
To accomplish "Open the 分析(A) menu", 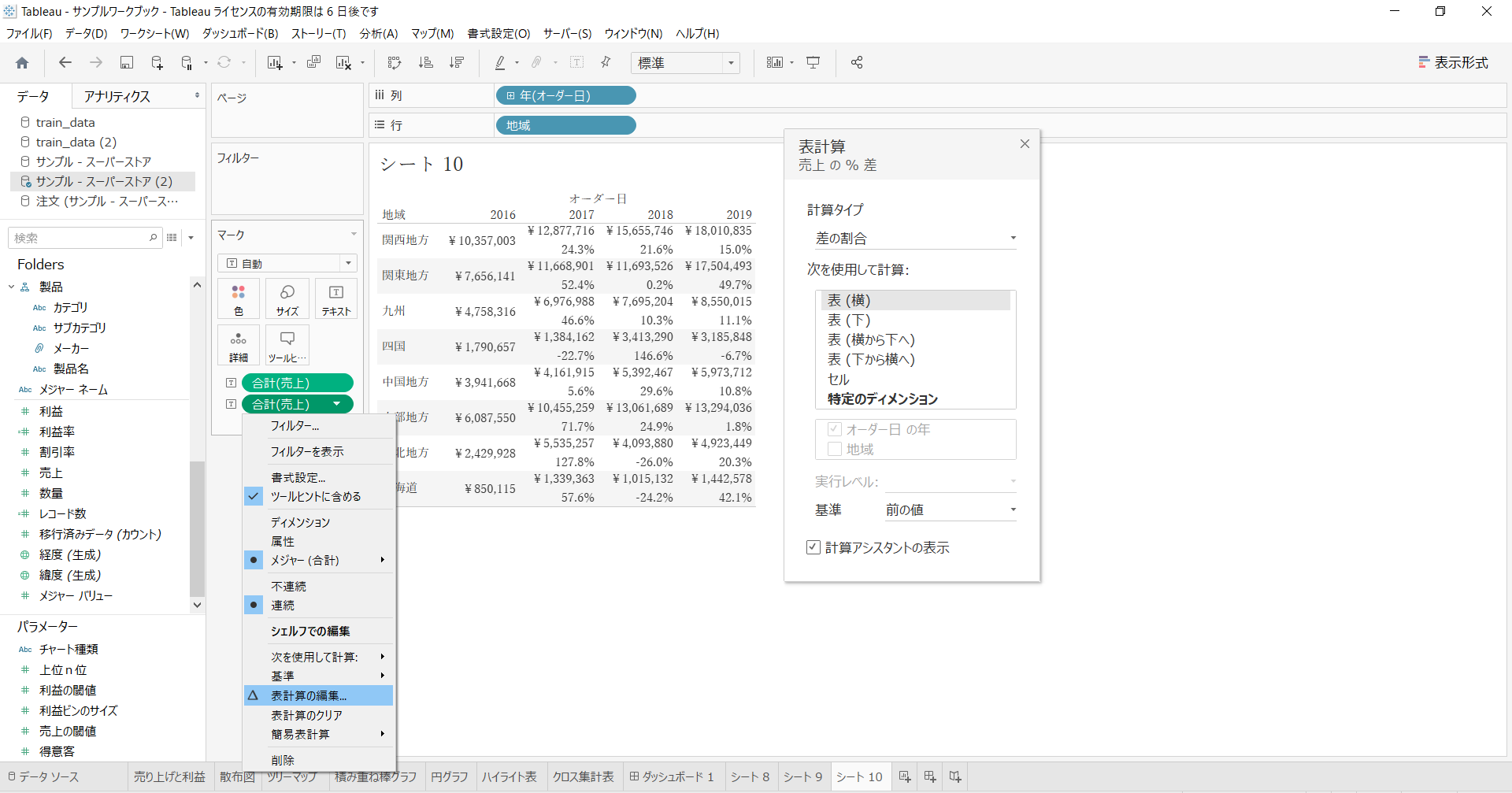I will (379, 33).
